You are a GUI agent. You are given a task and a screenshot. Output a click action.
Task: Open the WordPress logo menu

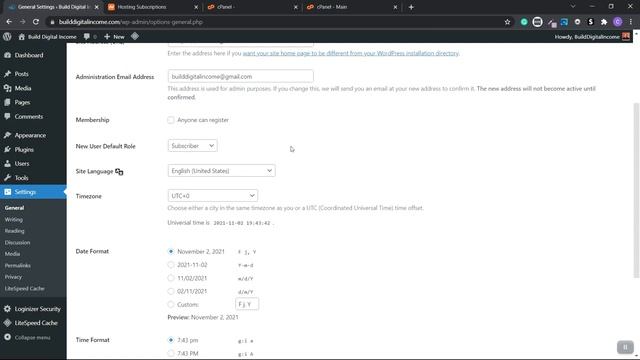tap(7, 36)
